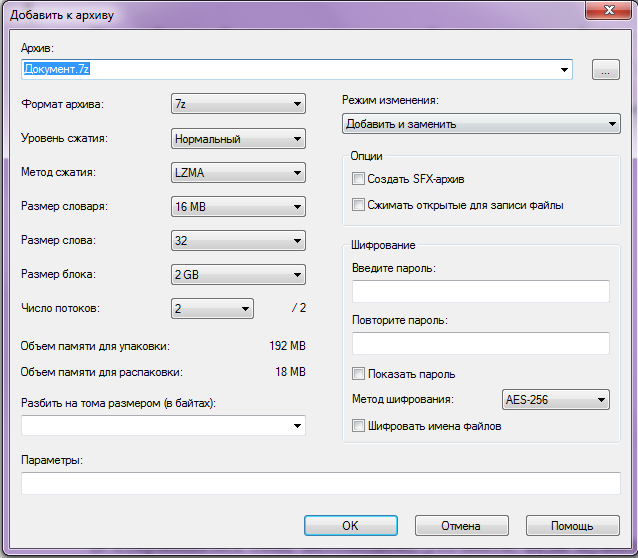Click the "/ 2" thread count text
The width and height of the screenshot is (638, 558).
click(x=299, y=308)
